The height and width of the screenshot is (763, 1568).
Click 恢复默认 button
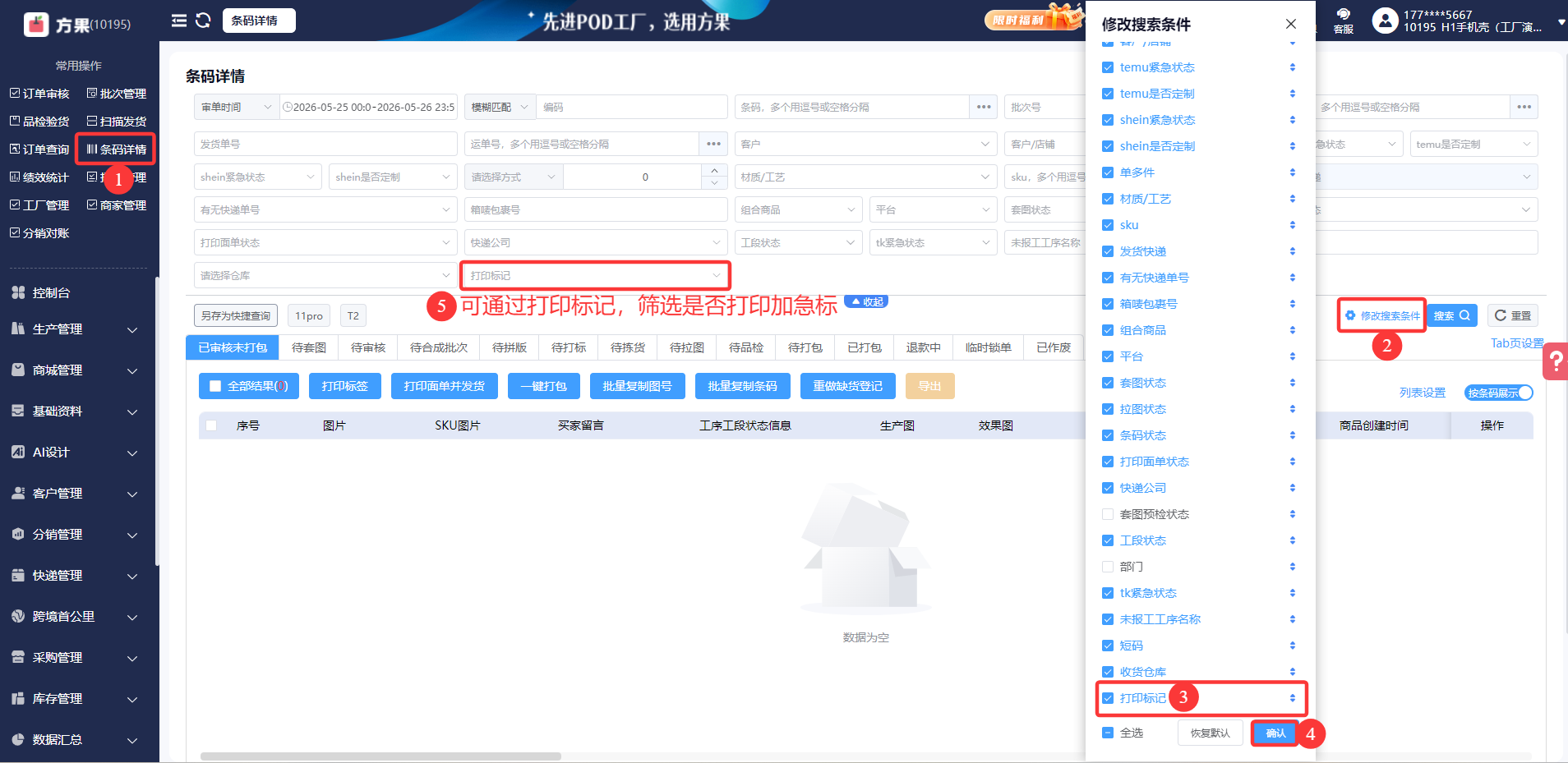[1211, 733]
